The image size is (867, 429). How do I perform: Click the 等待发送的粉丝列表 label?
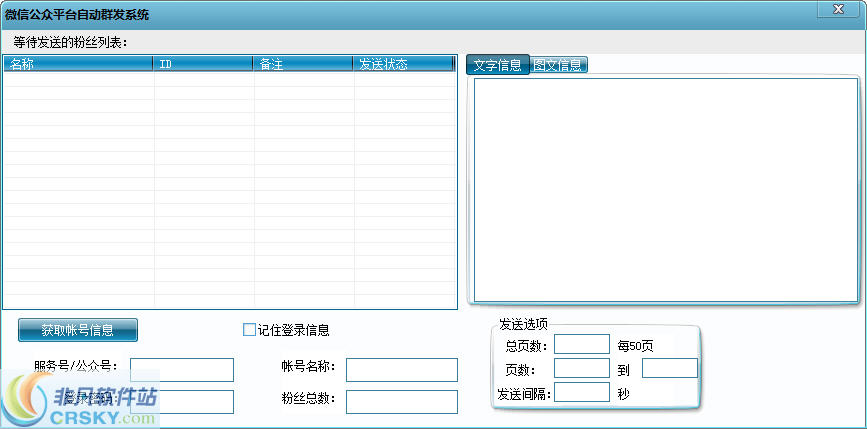coord(70,43)
